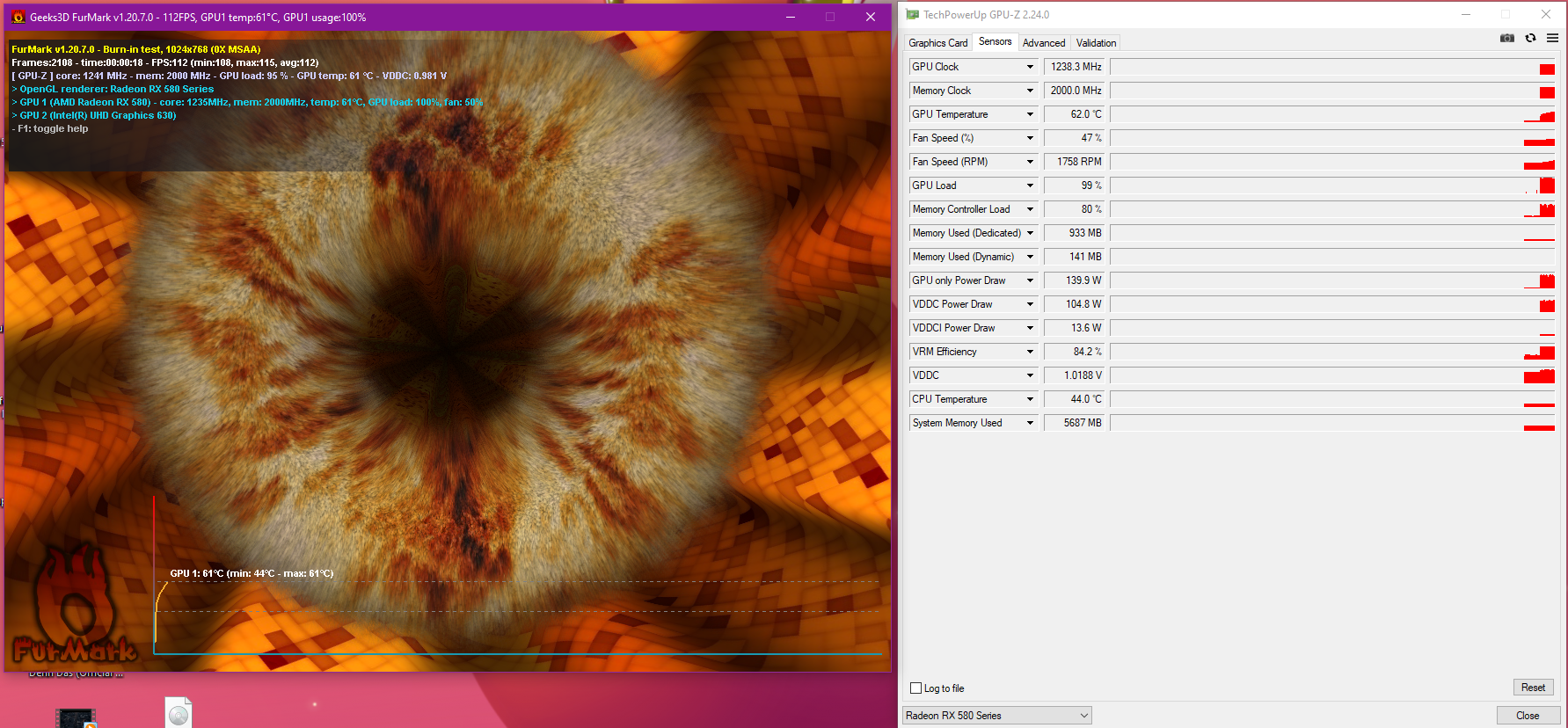Click the System Memory Used value 5687 MB
This screenshot has width=1568, height=728.
tap(1076, 423)
